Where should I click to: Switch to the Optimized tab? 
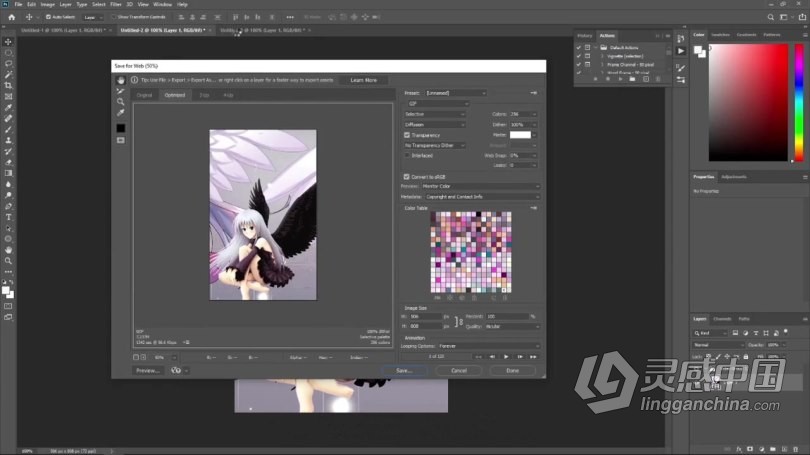(175, 95)
